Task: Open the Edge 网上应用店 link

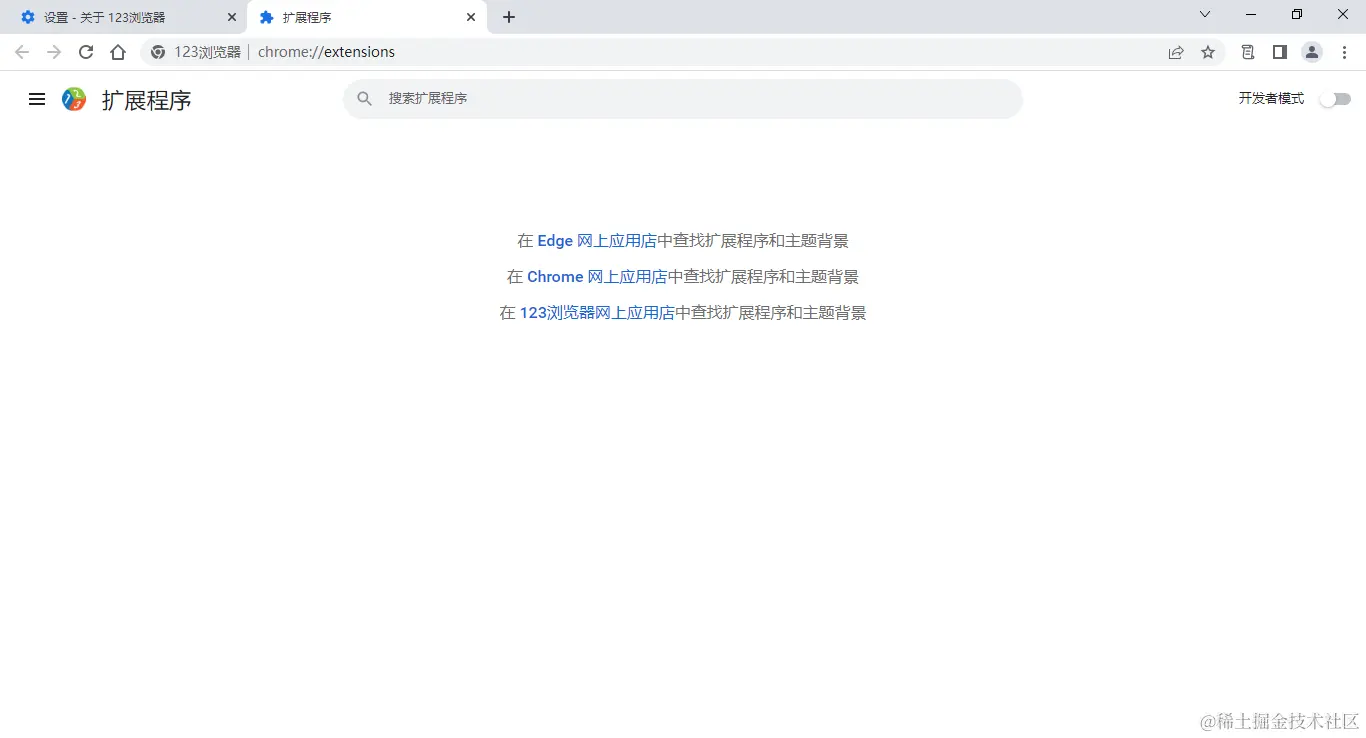Action: point(597,241)
